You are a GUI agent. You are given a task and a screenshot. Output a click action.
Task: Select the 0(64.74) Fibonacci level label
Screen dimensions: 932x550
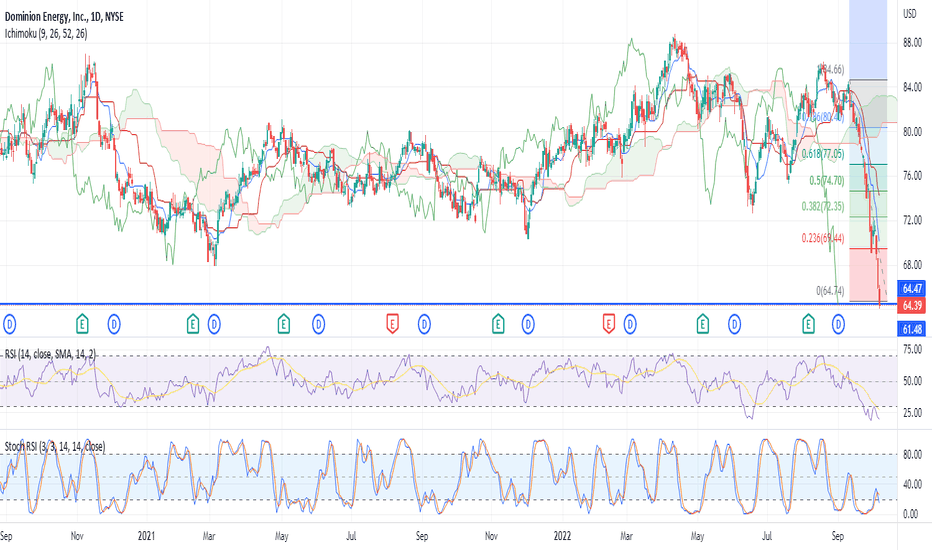coord(830,291)
